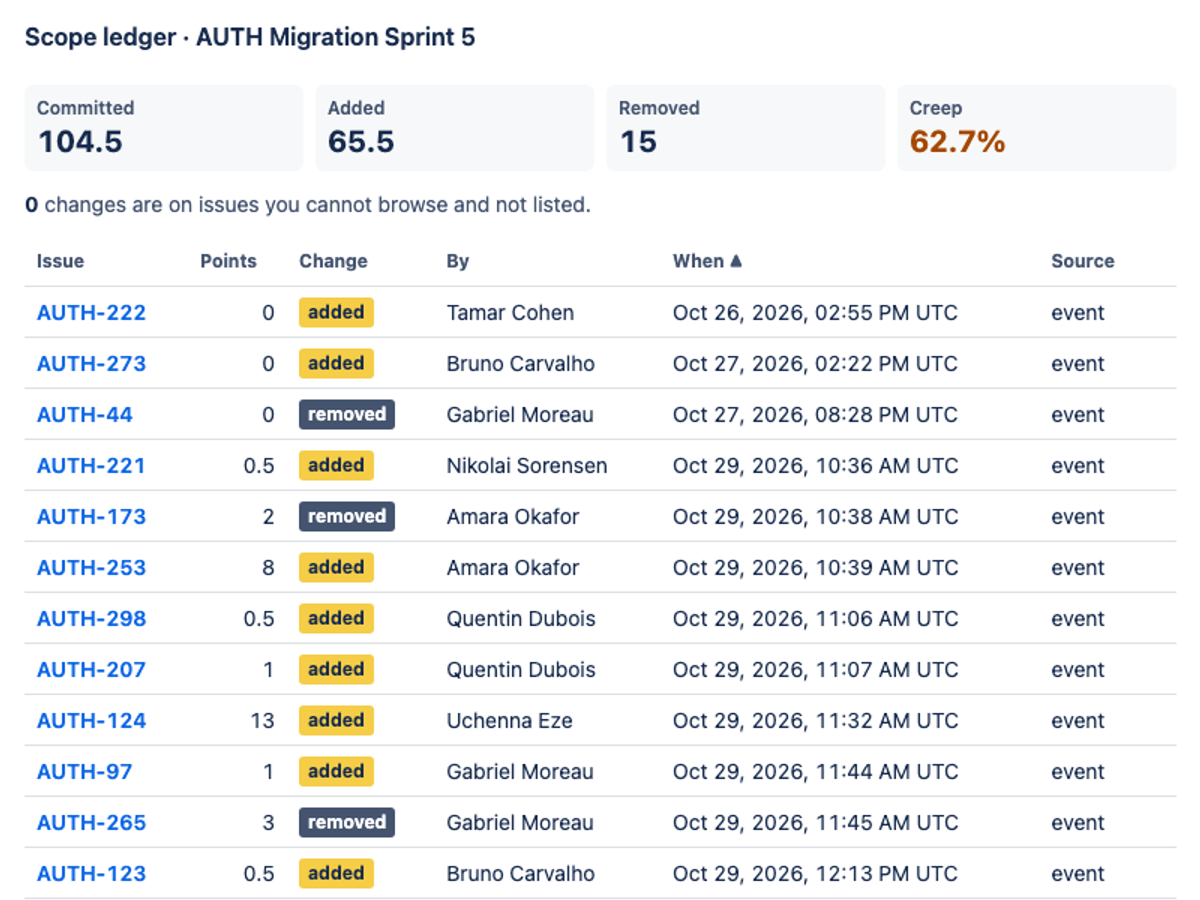Sort by the By column header
Screen dimensions: 1200x900
point(458,261)
